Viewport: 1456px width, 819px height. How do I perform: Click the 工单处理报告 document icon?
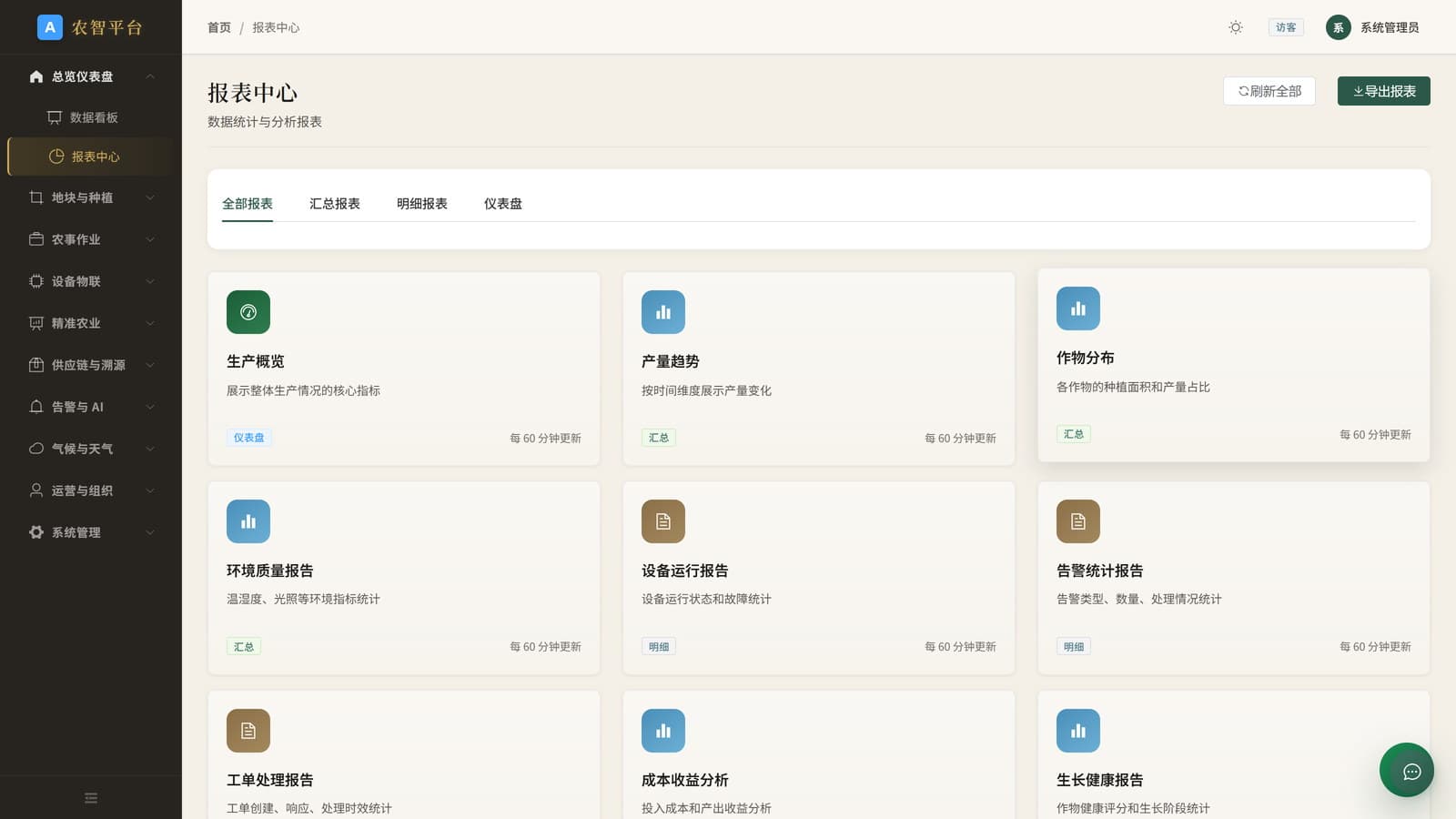[x=248, y=731]
